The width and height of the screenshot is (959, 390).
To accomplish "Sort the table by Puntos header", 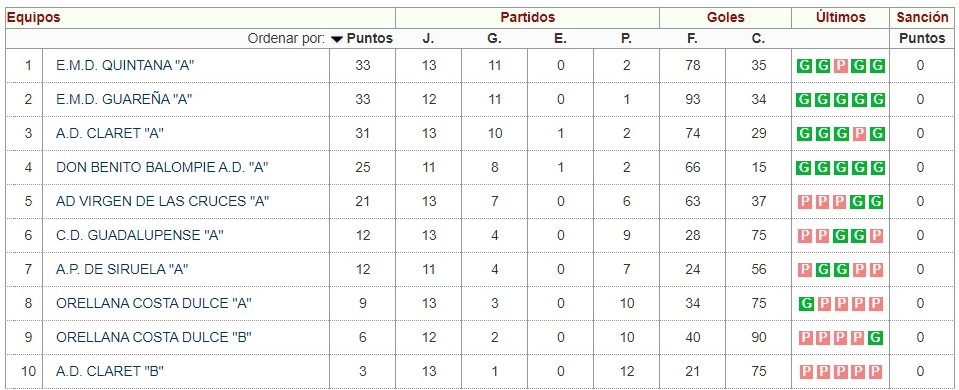I will pyautogui.click(x=369, y=39).
